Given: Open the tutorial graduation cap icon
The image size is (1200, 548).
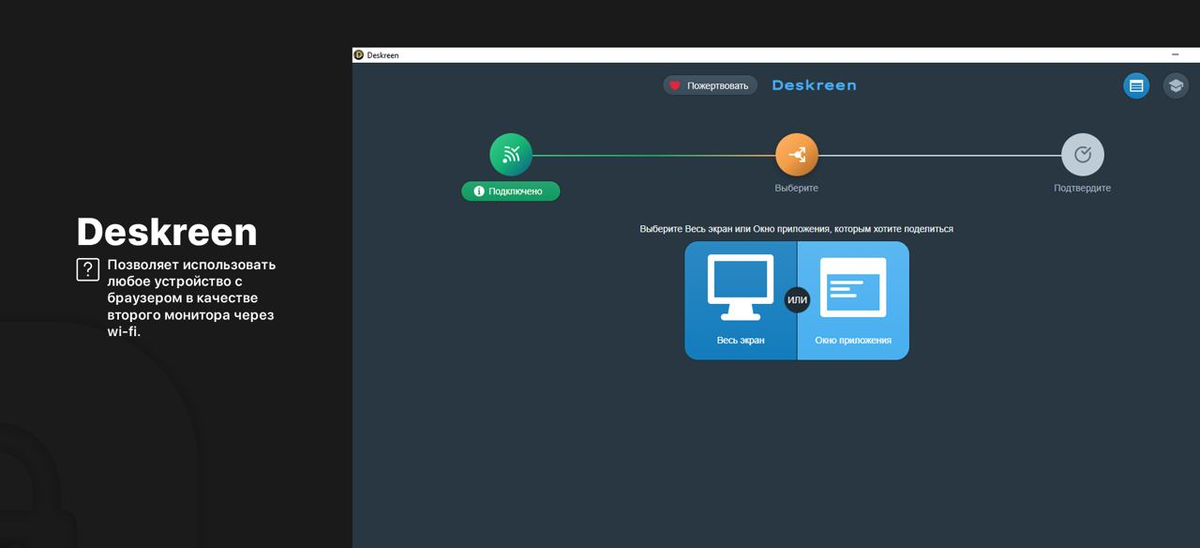Looking at the screenshot, I should tap(1176, 86).
